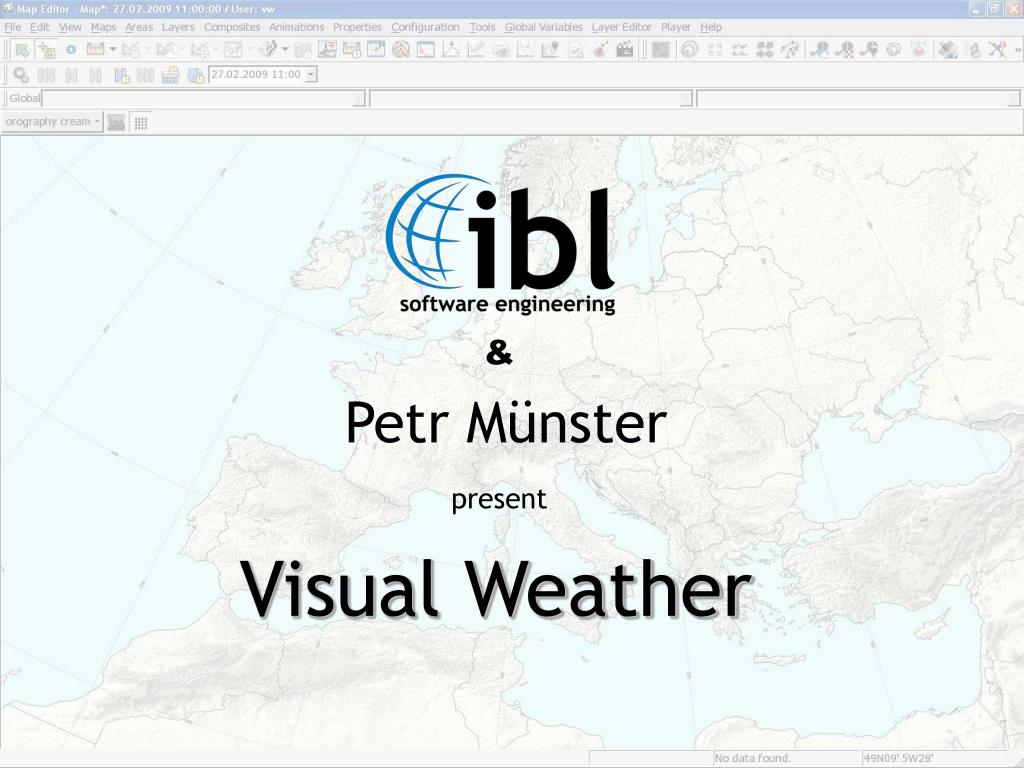Open the middle combo box arrow

tap(686, 99)
